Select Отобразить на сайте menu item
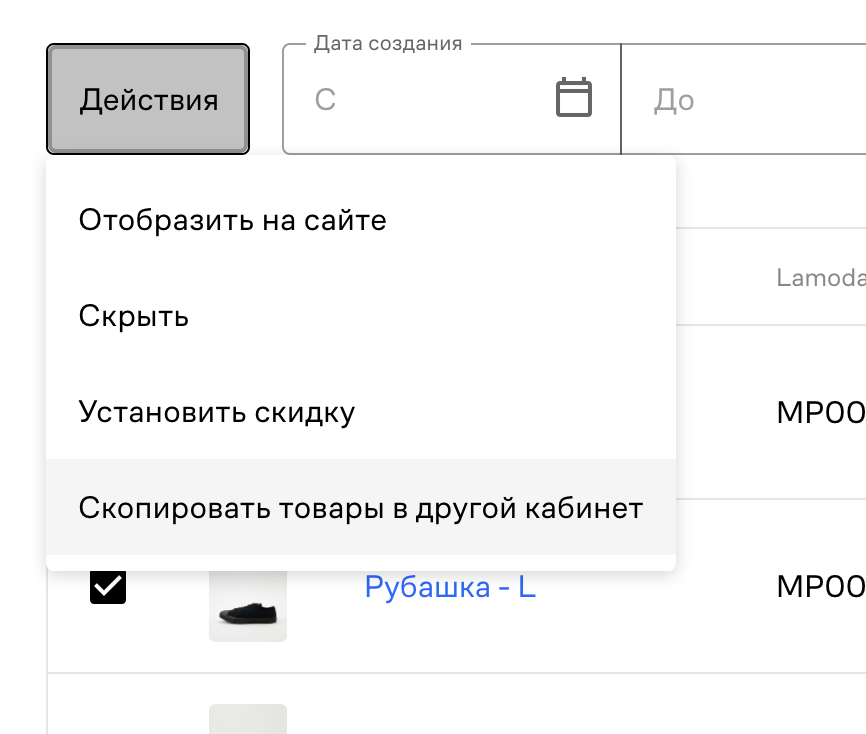866x734 pixels. tap(232, 220)
